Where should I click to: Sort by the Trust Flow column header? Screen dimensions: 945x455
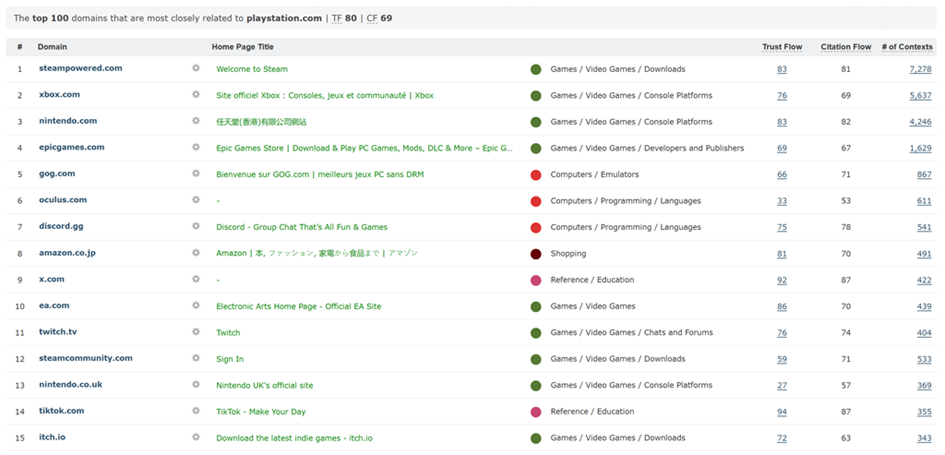(x=782, y=47)
